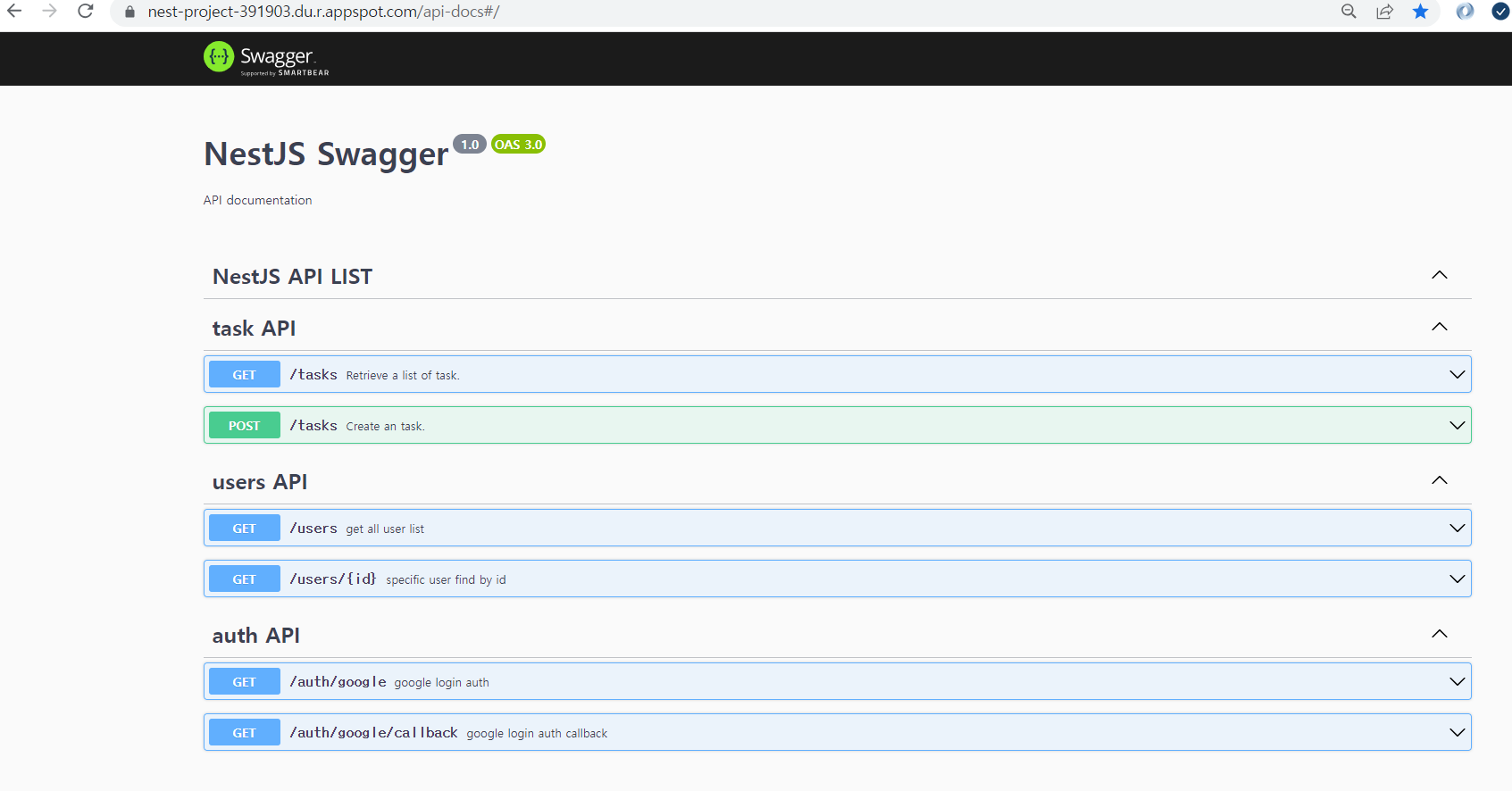Expand GET /tasks operation chevron
Screen dimensions: 1512x791
coord(1458,375)
